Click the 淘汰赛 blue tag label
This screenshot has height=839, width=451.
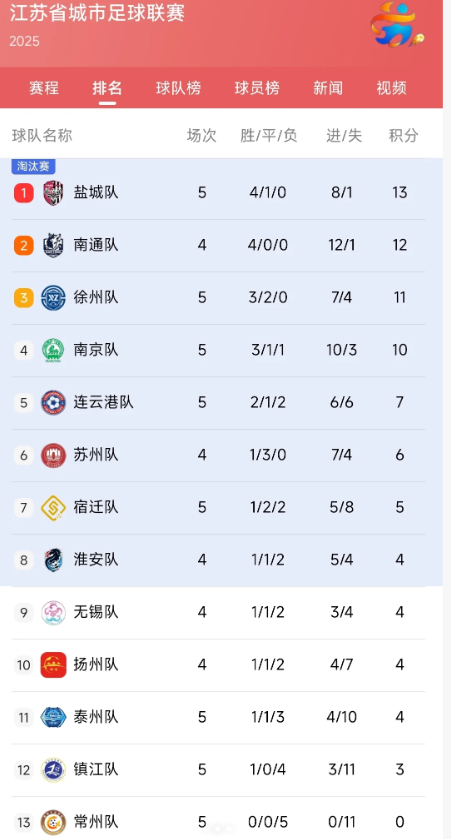[33, 166]
